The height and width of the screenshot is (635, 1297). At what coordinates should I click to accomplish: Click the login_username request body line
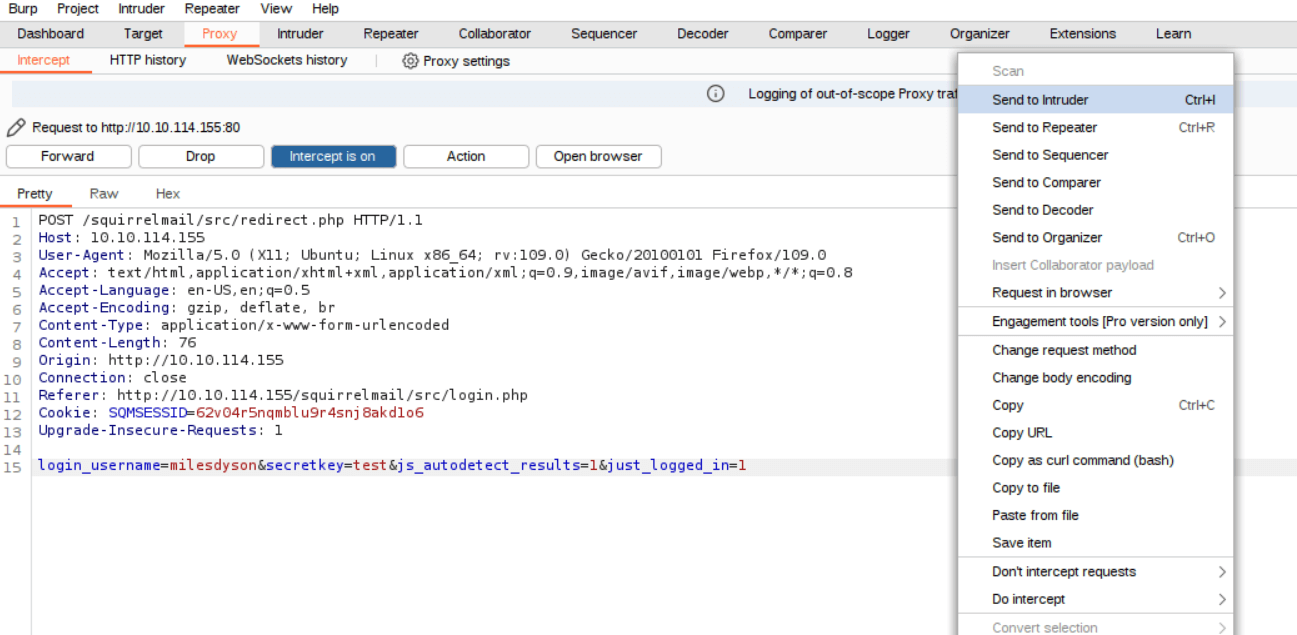(392, 466)
